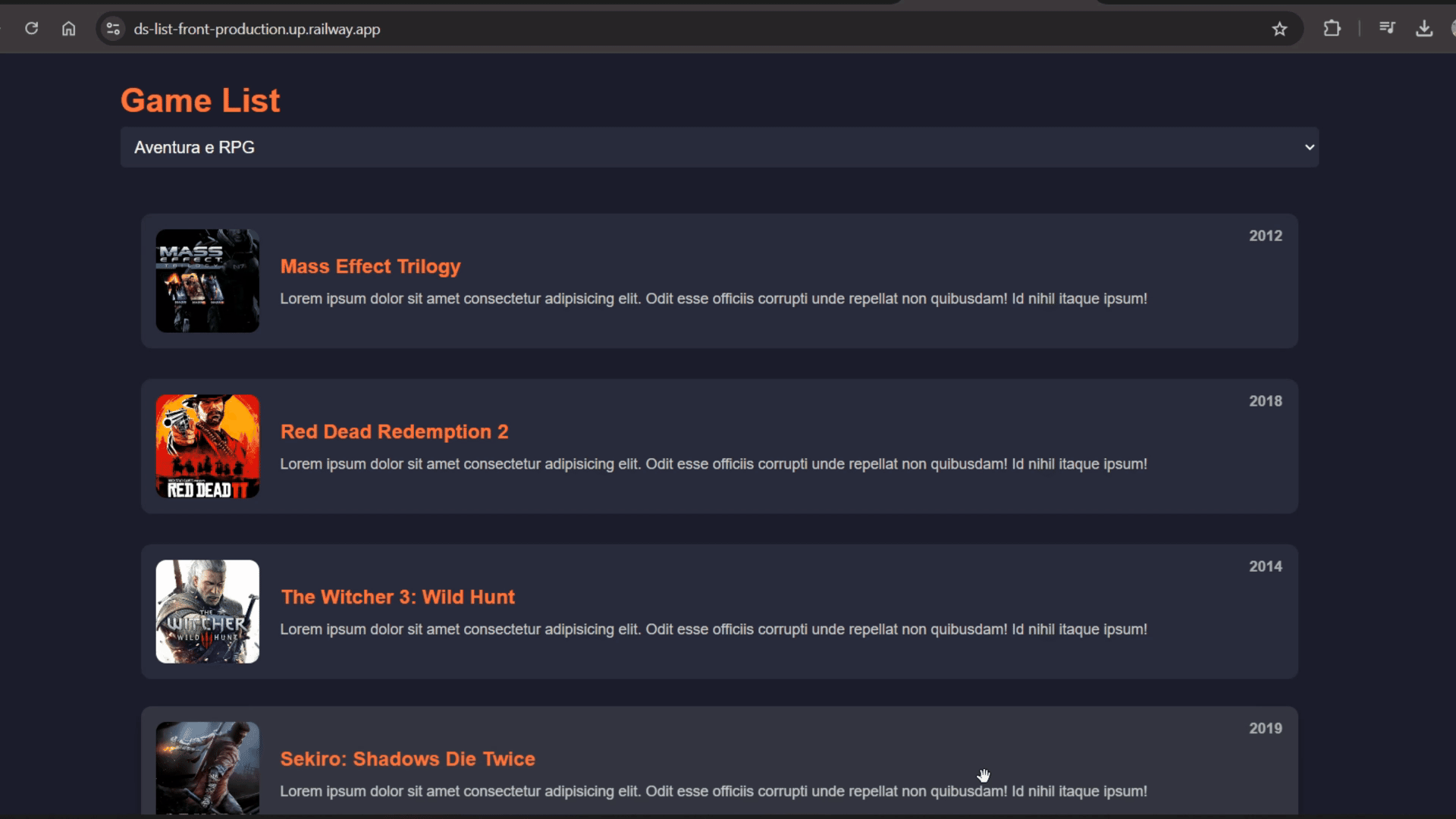Screen dimensions: 1456x819
Task: Click the Sekiro description text
Action: tap(714, 791)
